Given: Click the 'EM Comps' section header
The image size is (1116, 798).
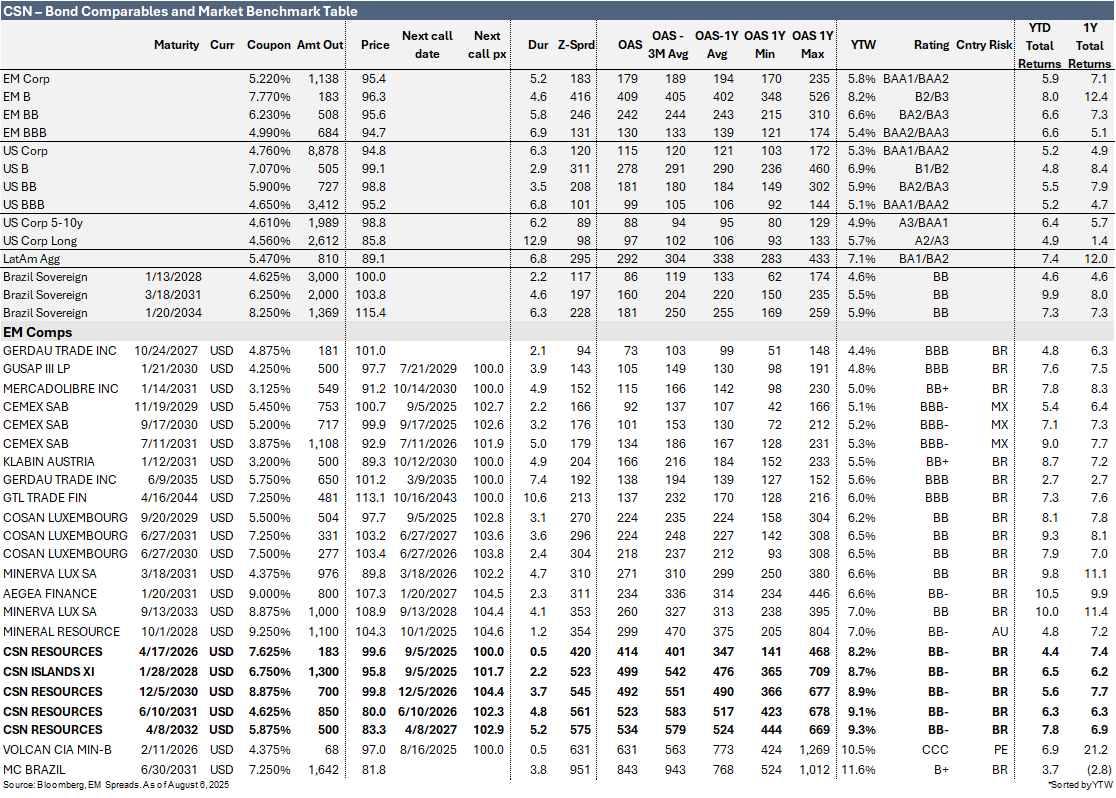Looking at the screenshot, I should 37,332.
